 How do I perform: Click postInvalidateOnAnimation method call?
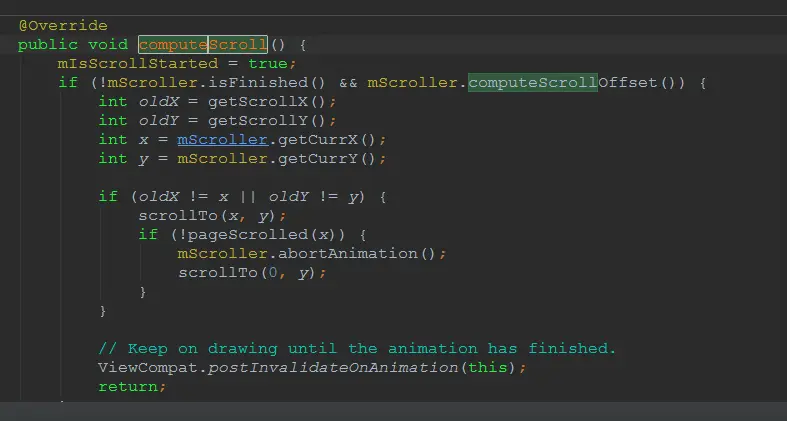(x=333, y=367)
